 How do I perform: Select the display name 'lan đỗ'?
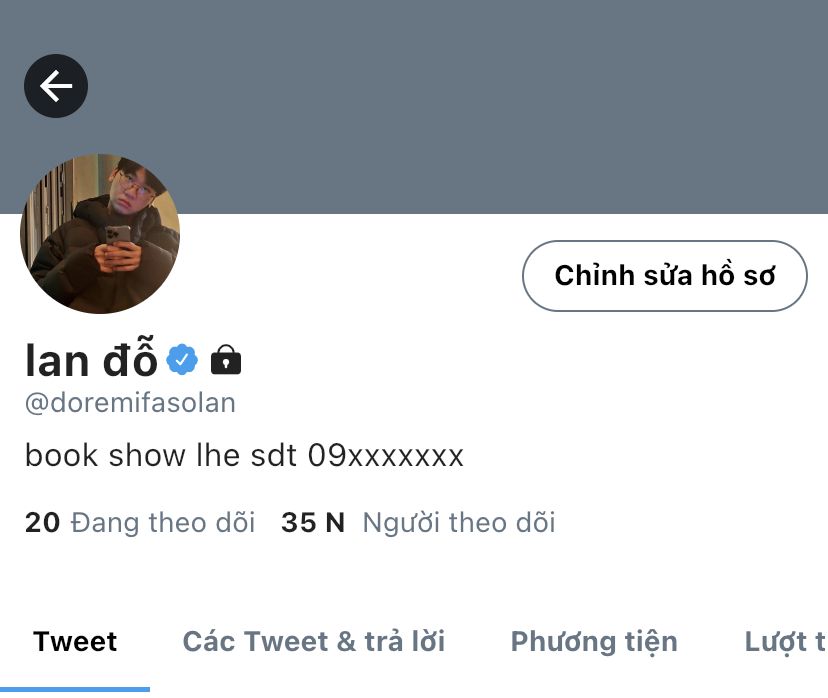tap(91, 359)
